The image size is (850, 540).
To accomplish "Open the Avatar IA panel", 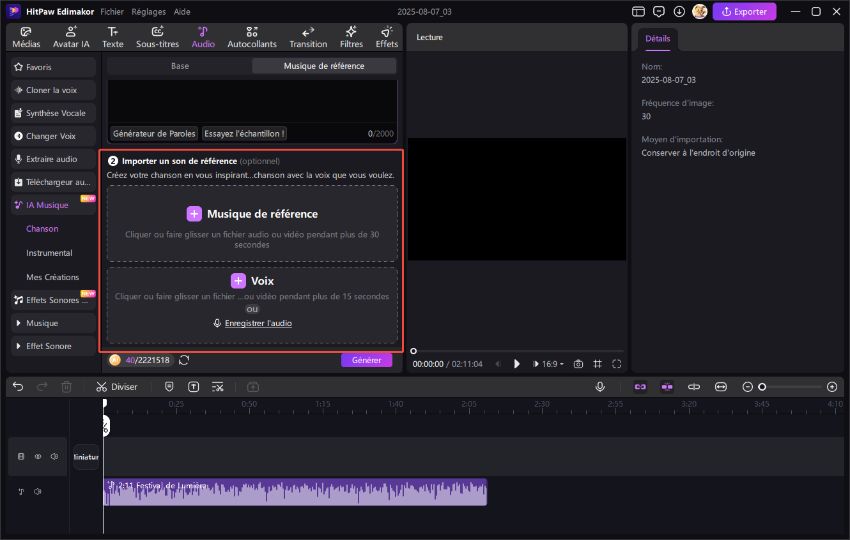I will 71,37.
